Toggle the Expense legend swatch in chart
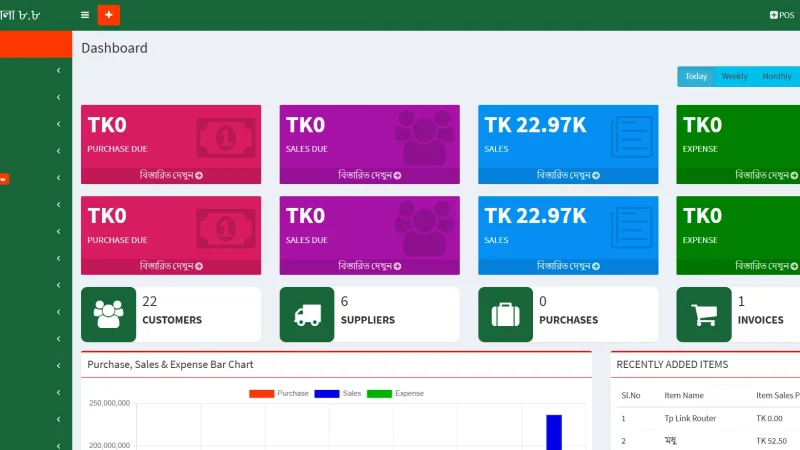 pos(380,394)
